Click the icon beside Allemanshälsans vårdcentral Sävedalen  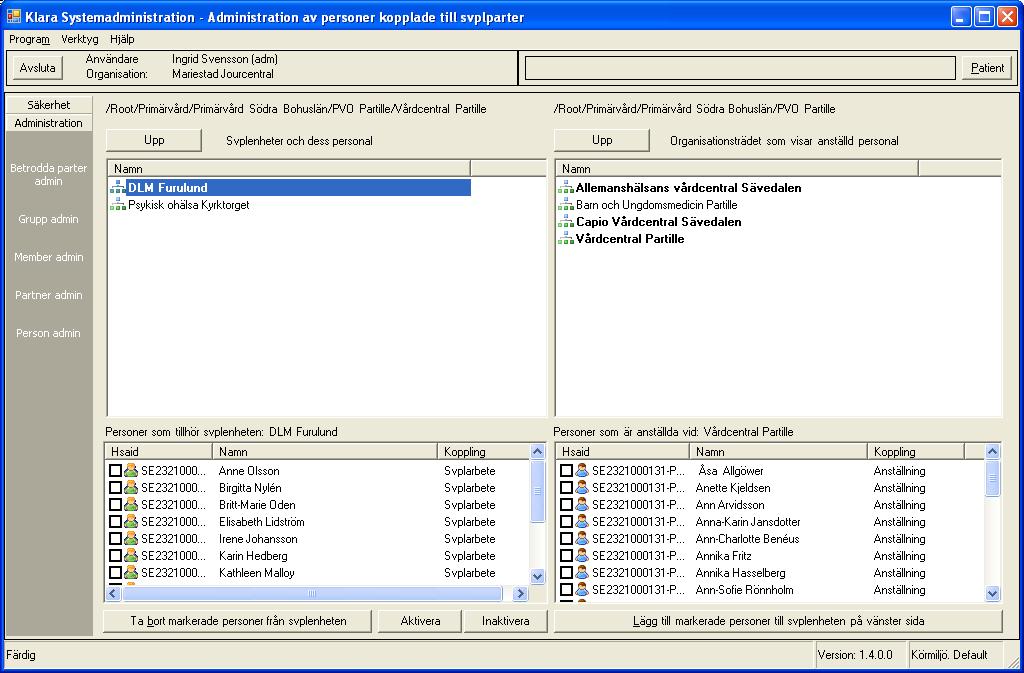[x=566, y=188]
